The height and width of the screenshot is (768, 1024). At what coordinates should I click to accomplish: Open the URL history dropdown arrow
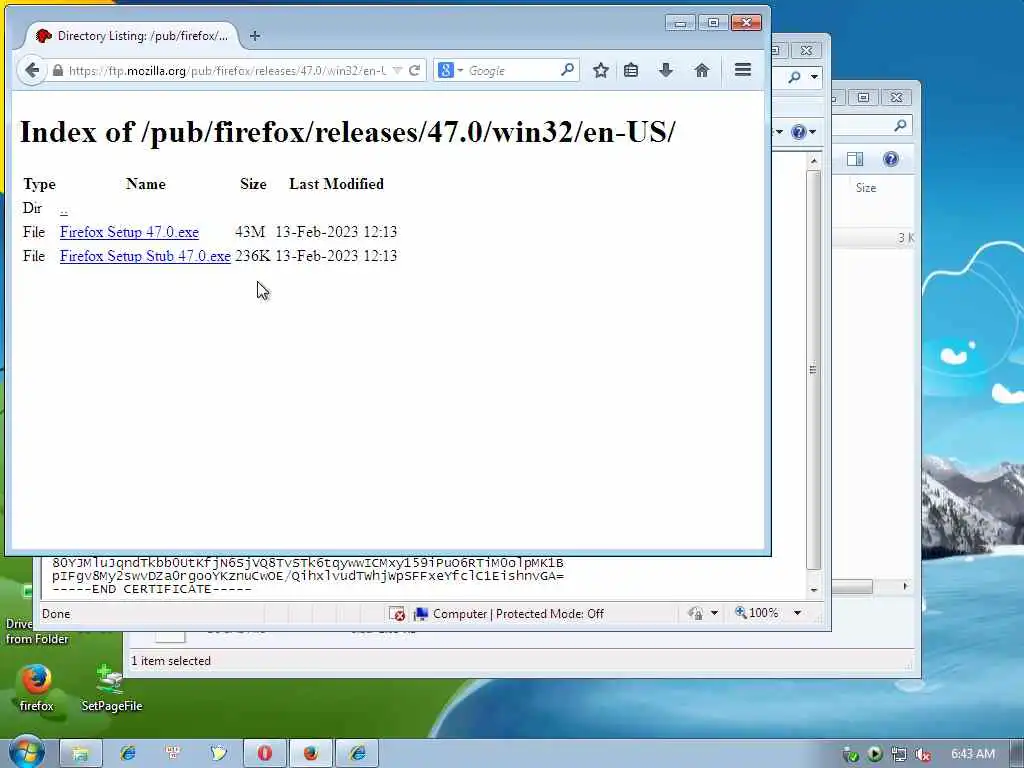[x=397, y=71]
